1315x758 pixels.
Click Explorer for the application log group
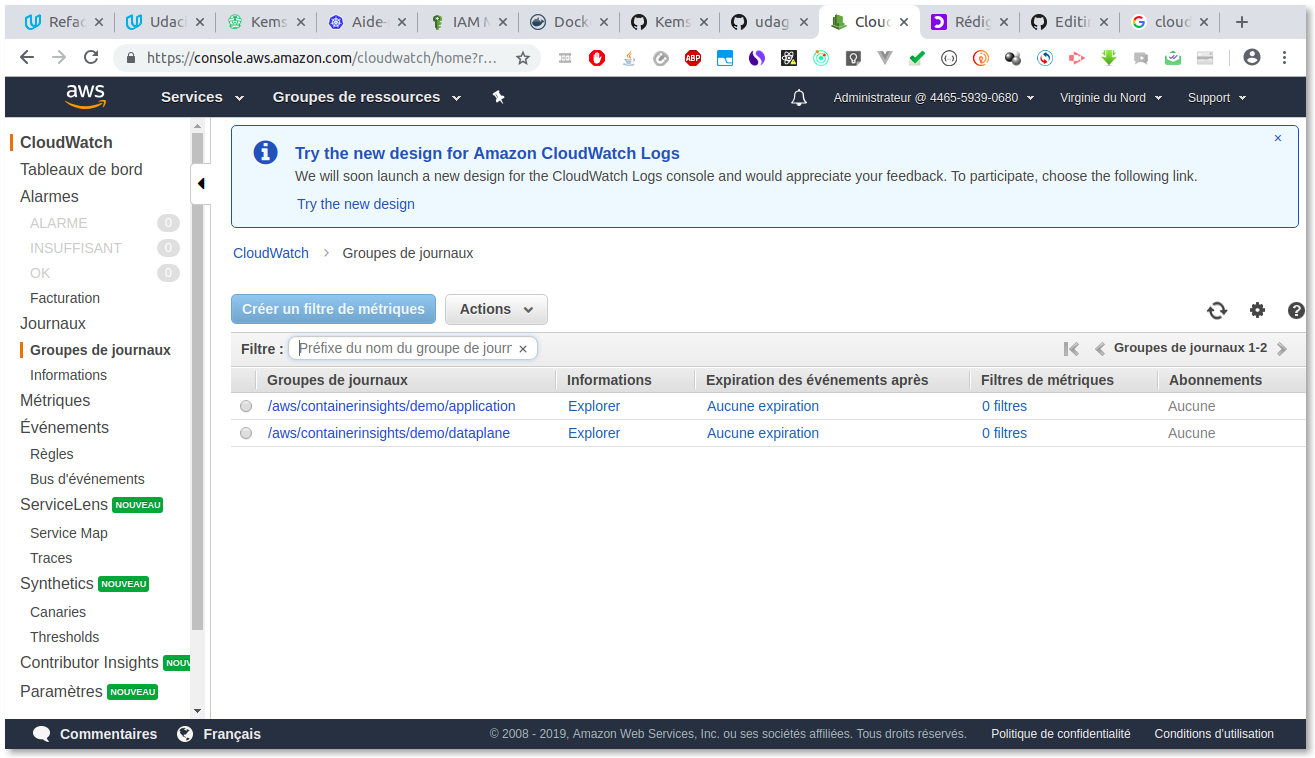[594, 406]
